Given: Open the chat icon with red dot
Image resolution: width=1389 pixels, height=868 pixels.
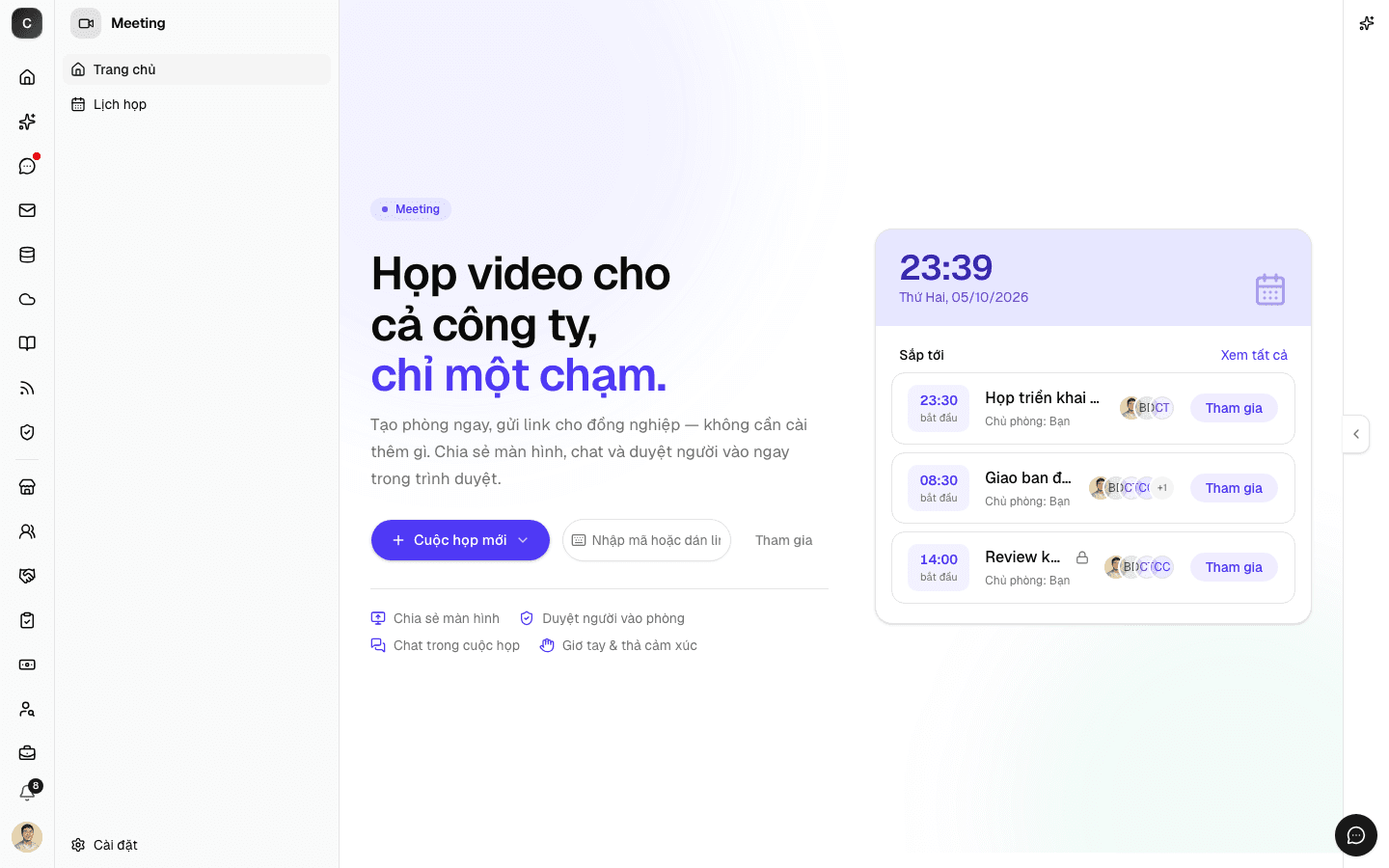Looking at the screenshot, I should [x=27, y=166].
